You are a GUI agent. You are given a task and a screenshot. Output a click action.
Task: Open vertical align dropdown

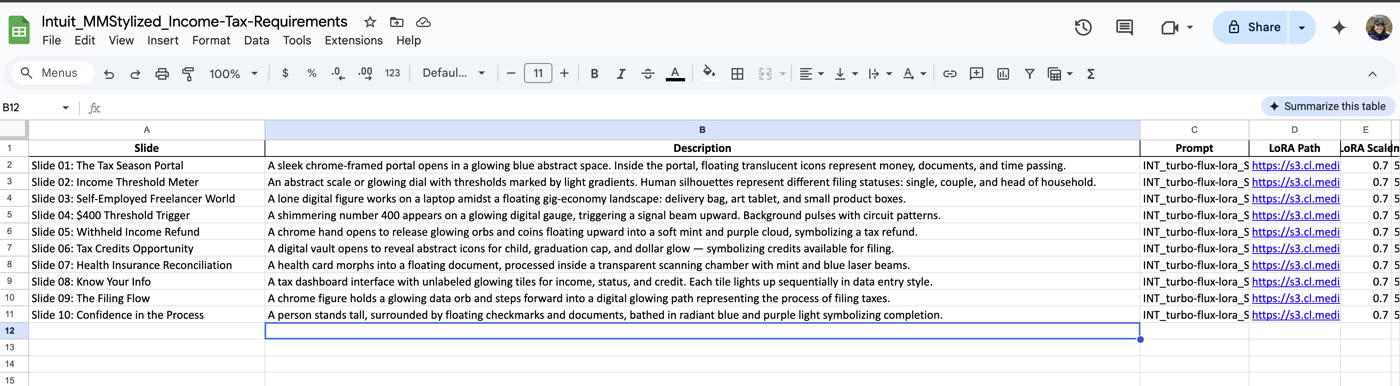[845, 74]
